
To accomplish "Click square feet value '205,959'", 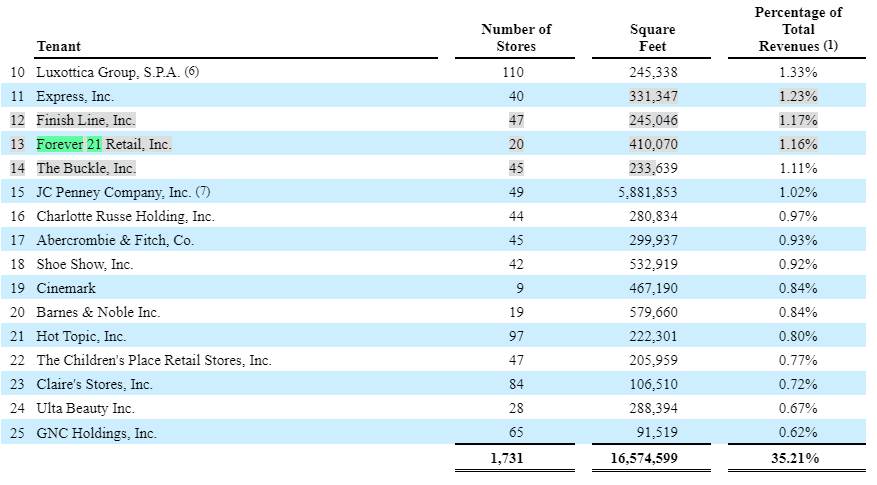I will (x=653, y=361).
